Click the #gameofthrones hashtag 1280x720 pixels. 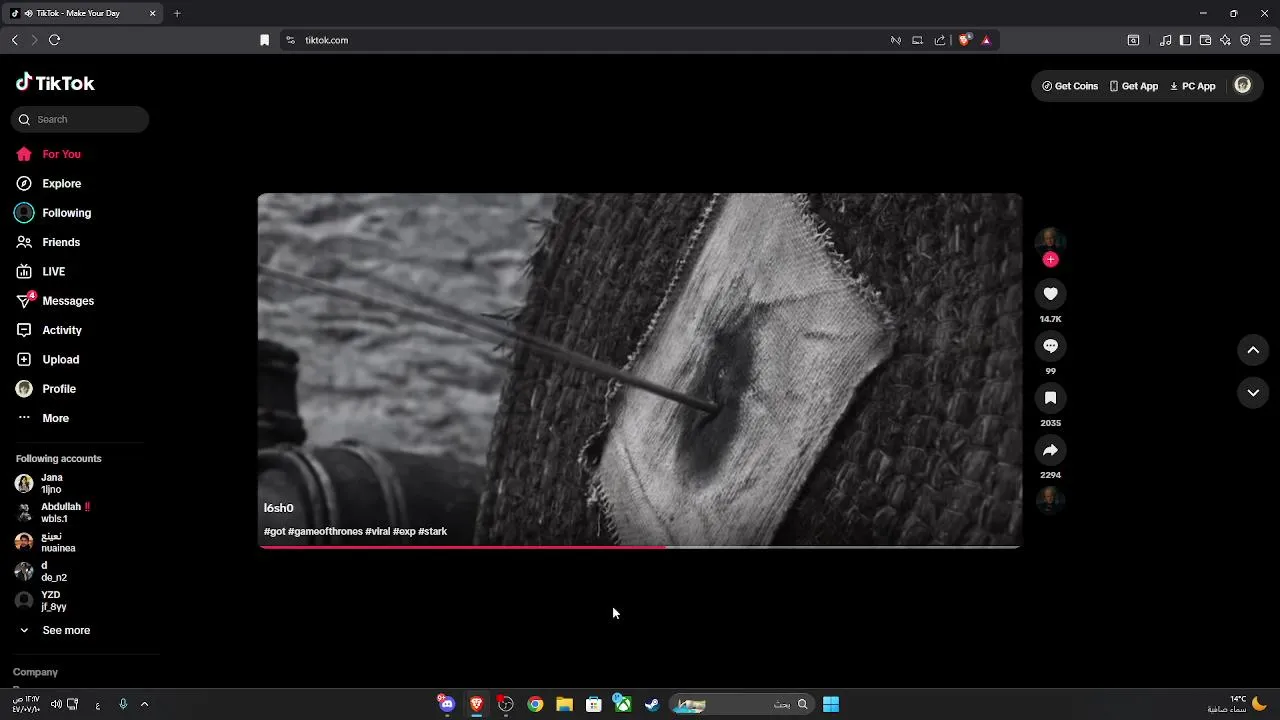[325, 531]
